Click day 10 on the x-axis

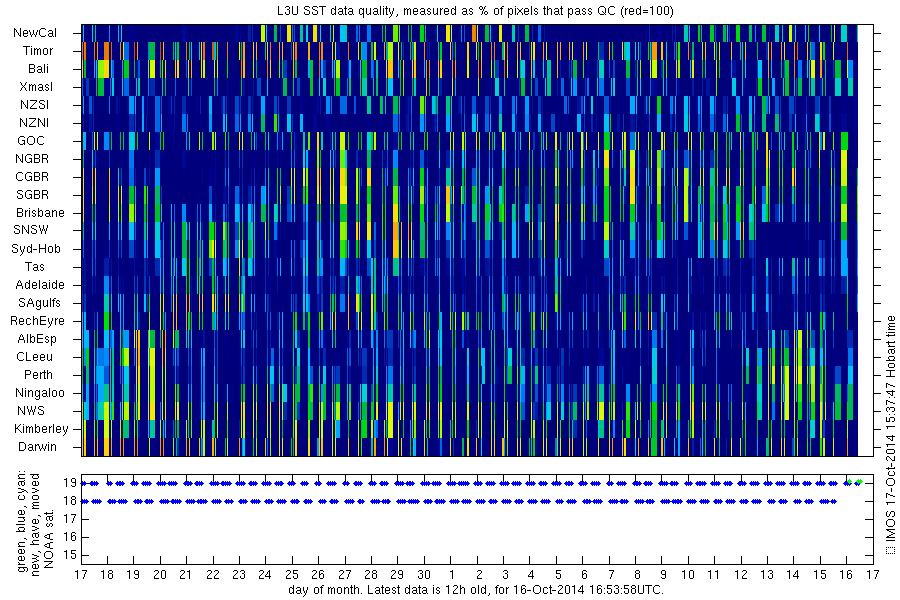688,575
